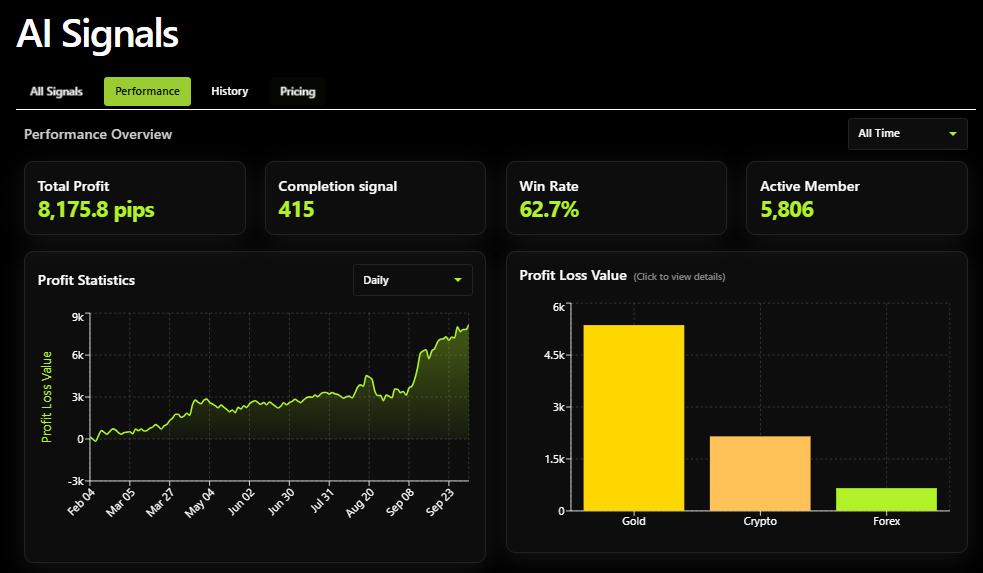Screen dimensions: 983x573
Task: Click the yellow Gold bar in the chart
Action: (634, 418)
